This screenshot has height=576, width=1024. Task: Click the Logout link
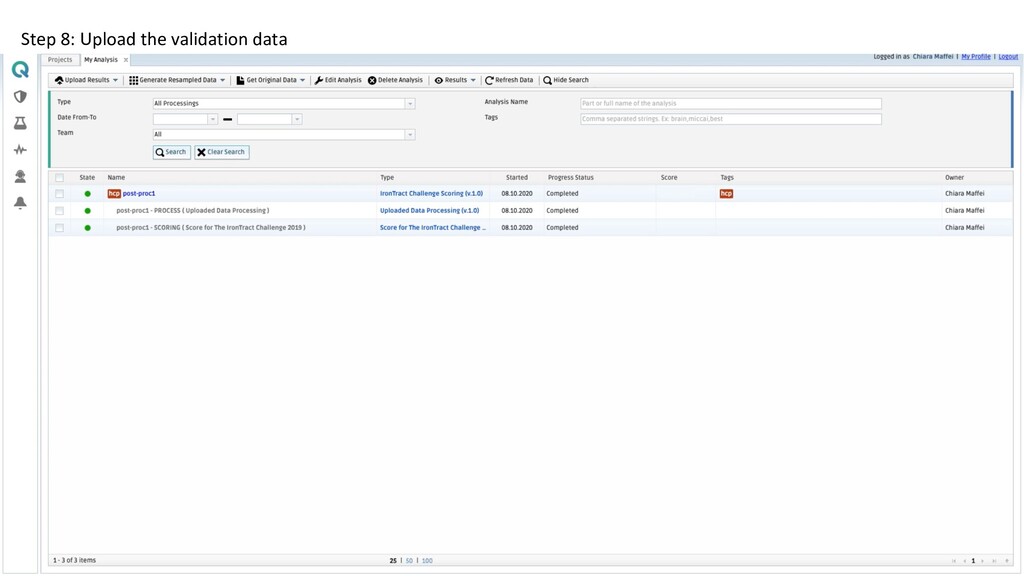(1008, 57)
